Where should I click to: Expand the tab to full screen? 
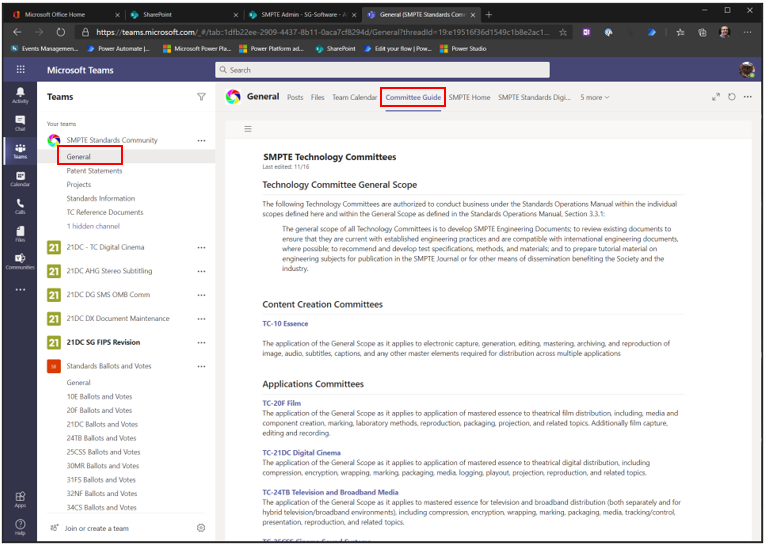click(715, 97)
